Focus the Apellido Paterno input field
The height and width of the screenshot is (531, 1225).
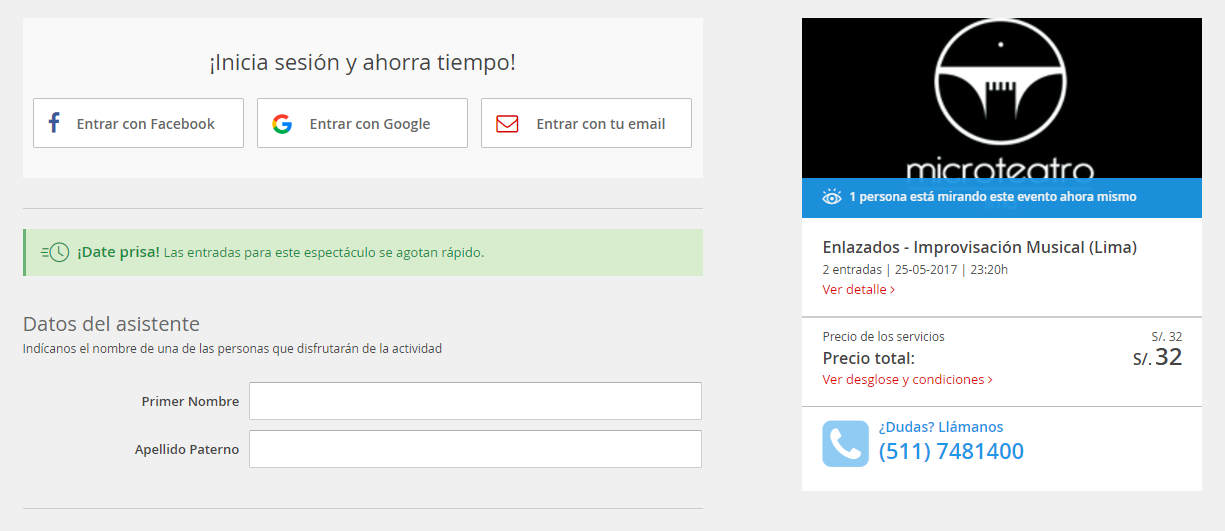475,449
